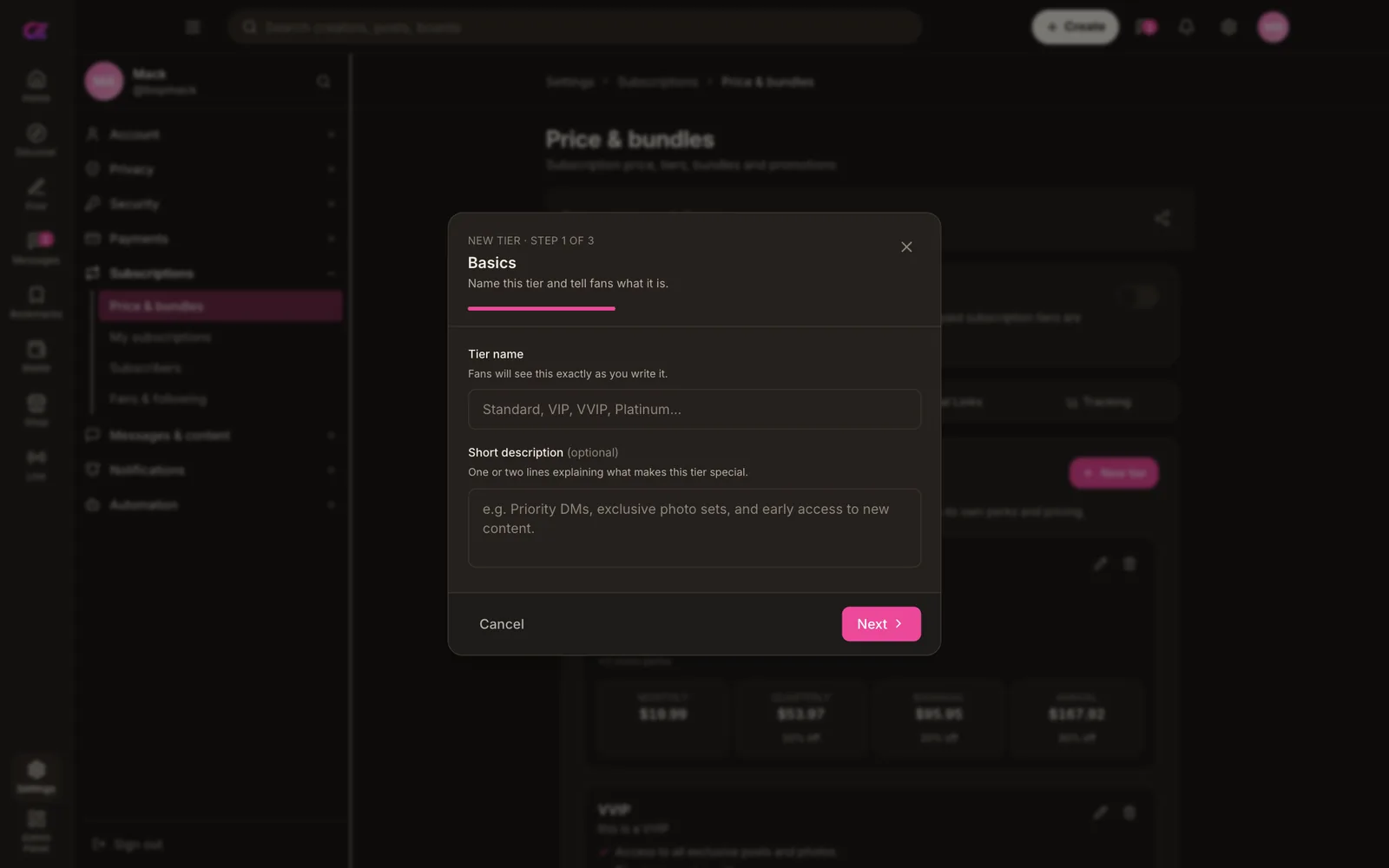Screen dimensions: 1389x868
Task: Cancel the new tier dialog
Action: coord(502,624)
